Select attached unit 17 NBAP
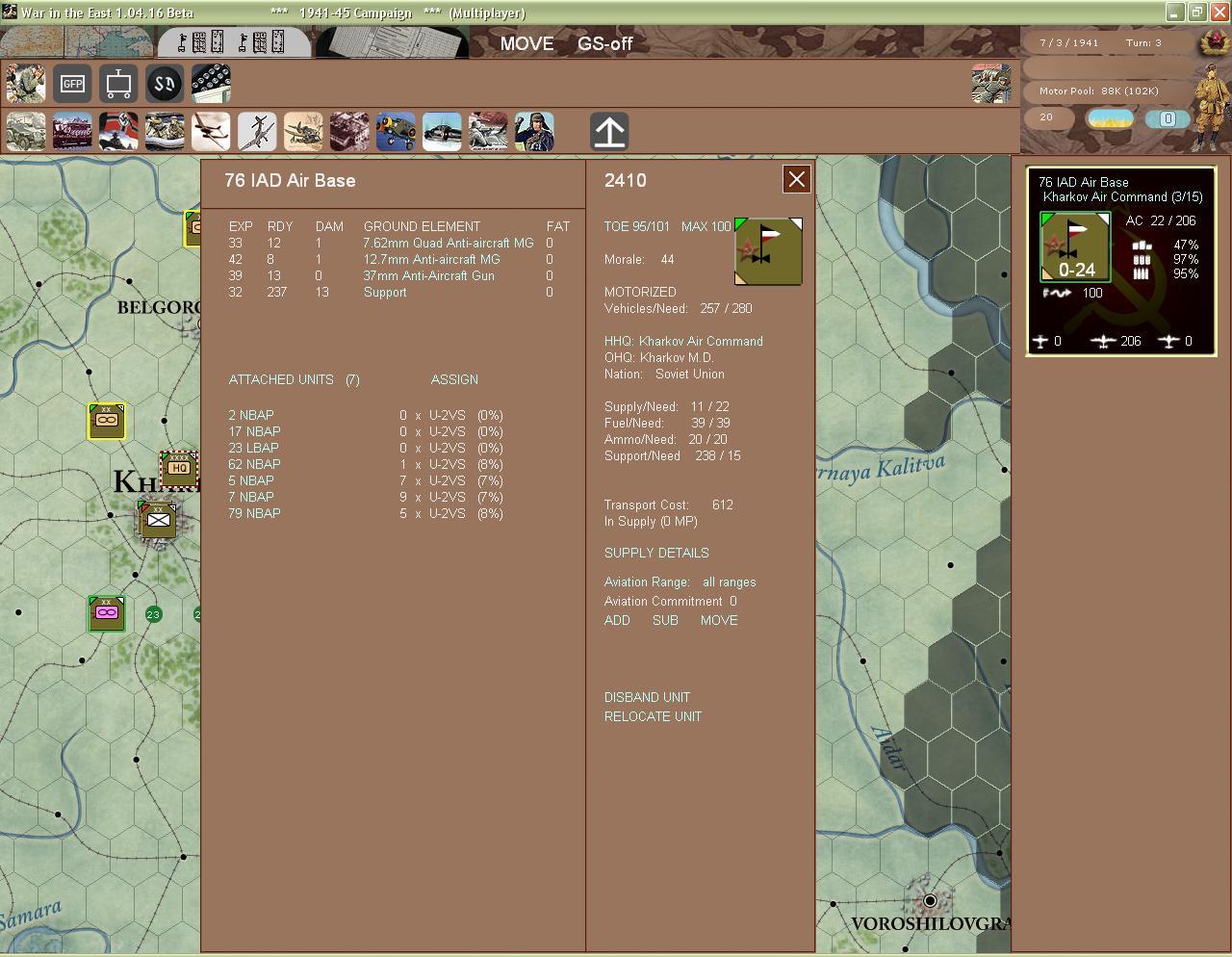The width and height of the screenshot is (1232, 957). click(x=255, y=431)
